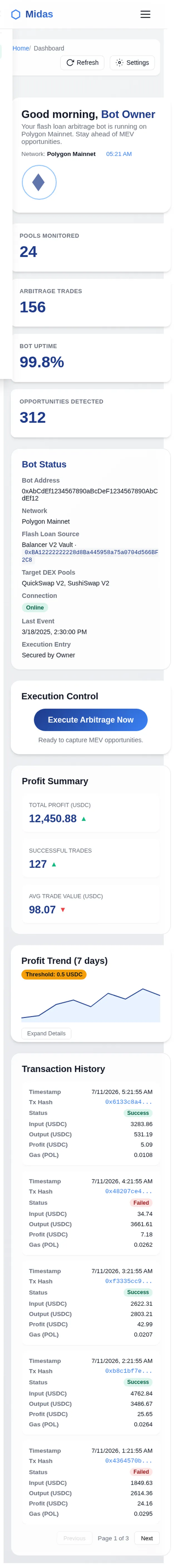
Task: Open transaction hash 0xf3335cc9
Action: pyautogui.click(x=129, y=1281)
